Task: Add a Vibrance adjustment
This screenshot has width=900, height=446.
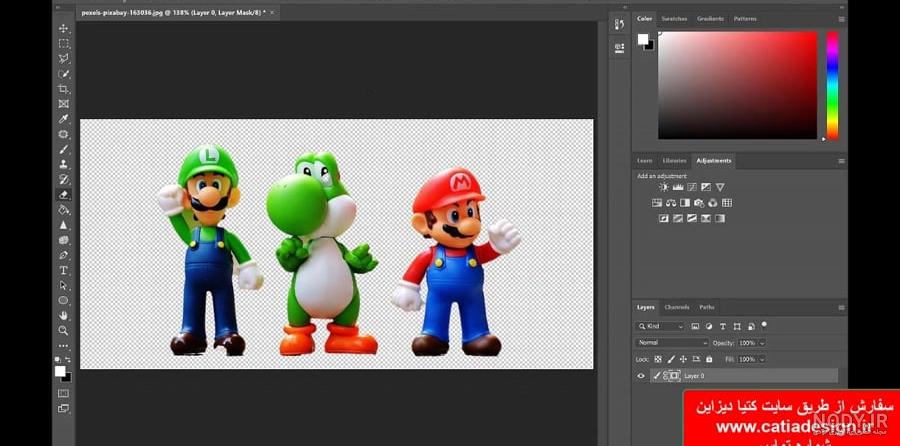Action: click(x=720, y=187)
